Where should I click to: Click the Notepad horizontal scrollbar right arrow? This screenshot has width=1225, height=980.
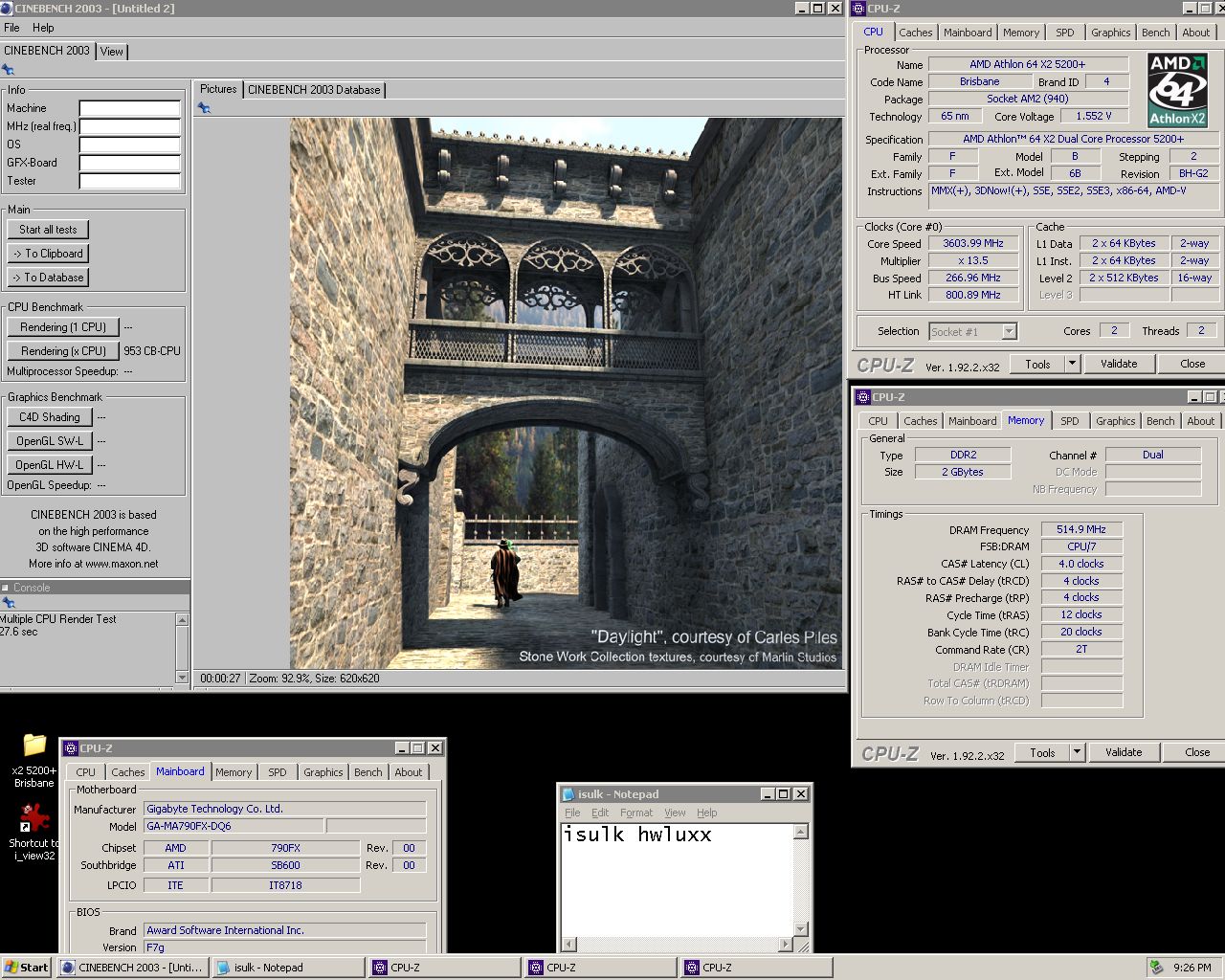click(786, 944)
